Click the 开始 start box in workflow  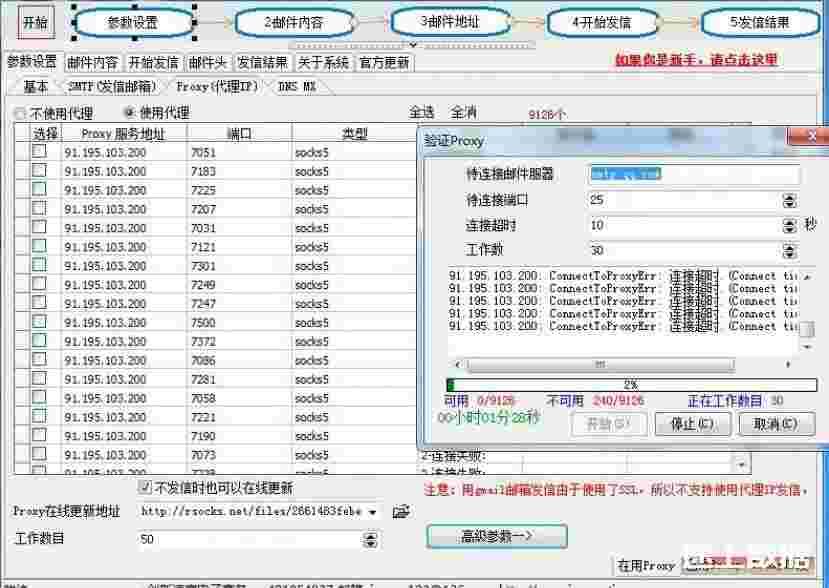35,22
